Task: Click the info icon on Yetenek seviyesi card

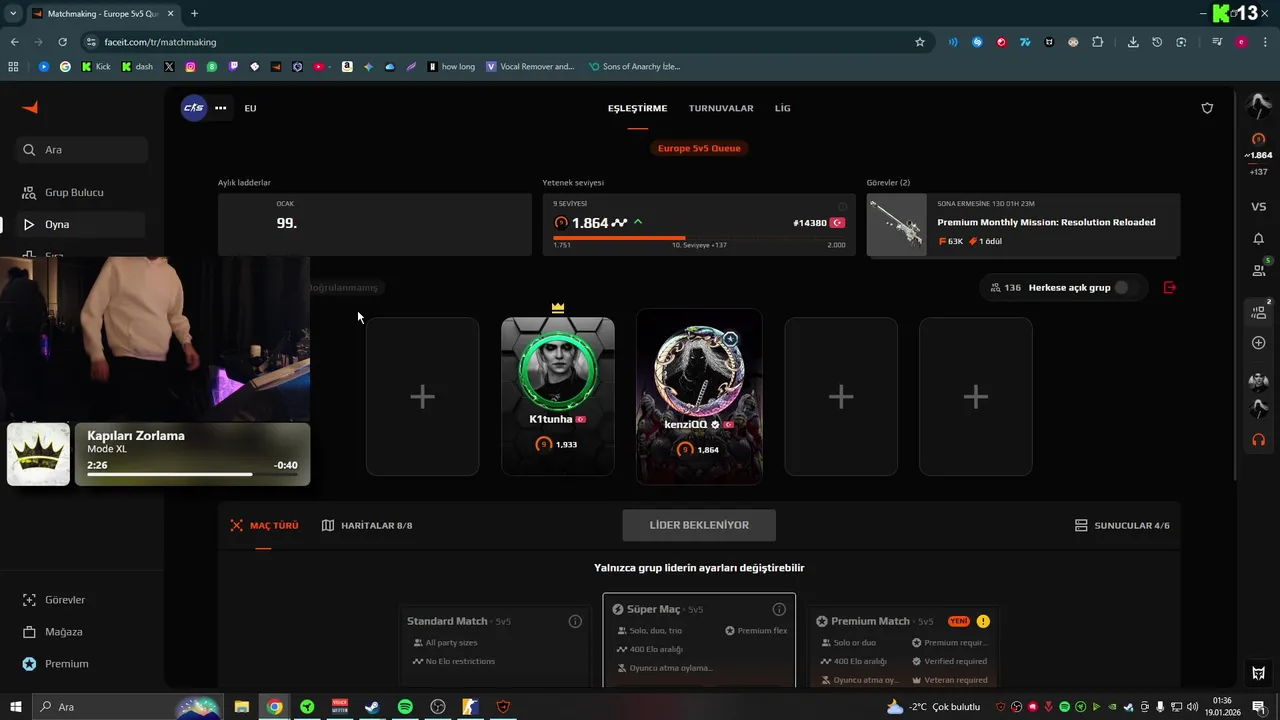Action: [842, 207]
